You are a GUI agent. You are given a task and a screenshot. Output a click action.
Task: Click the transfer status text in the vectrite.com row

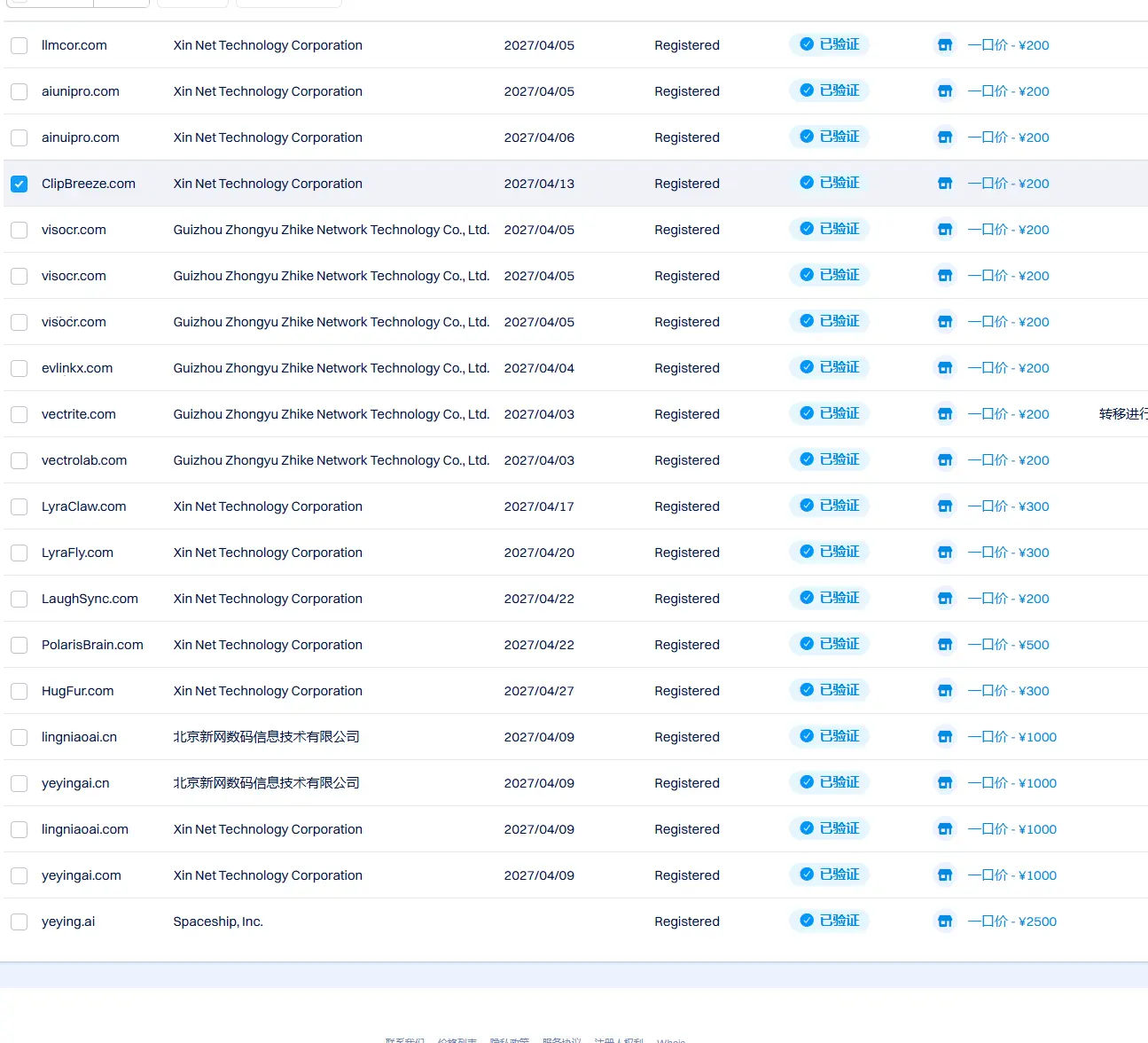(1123, 414)
